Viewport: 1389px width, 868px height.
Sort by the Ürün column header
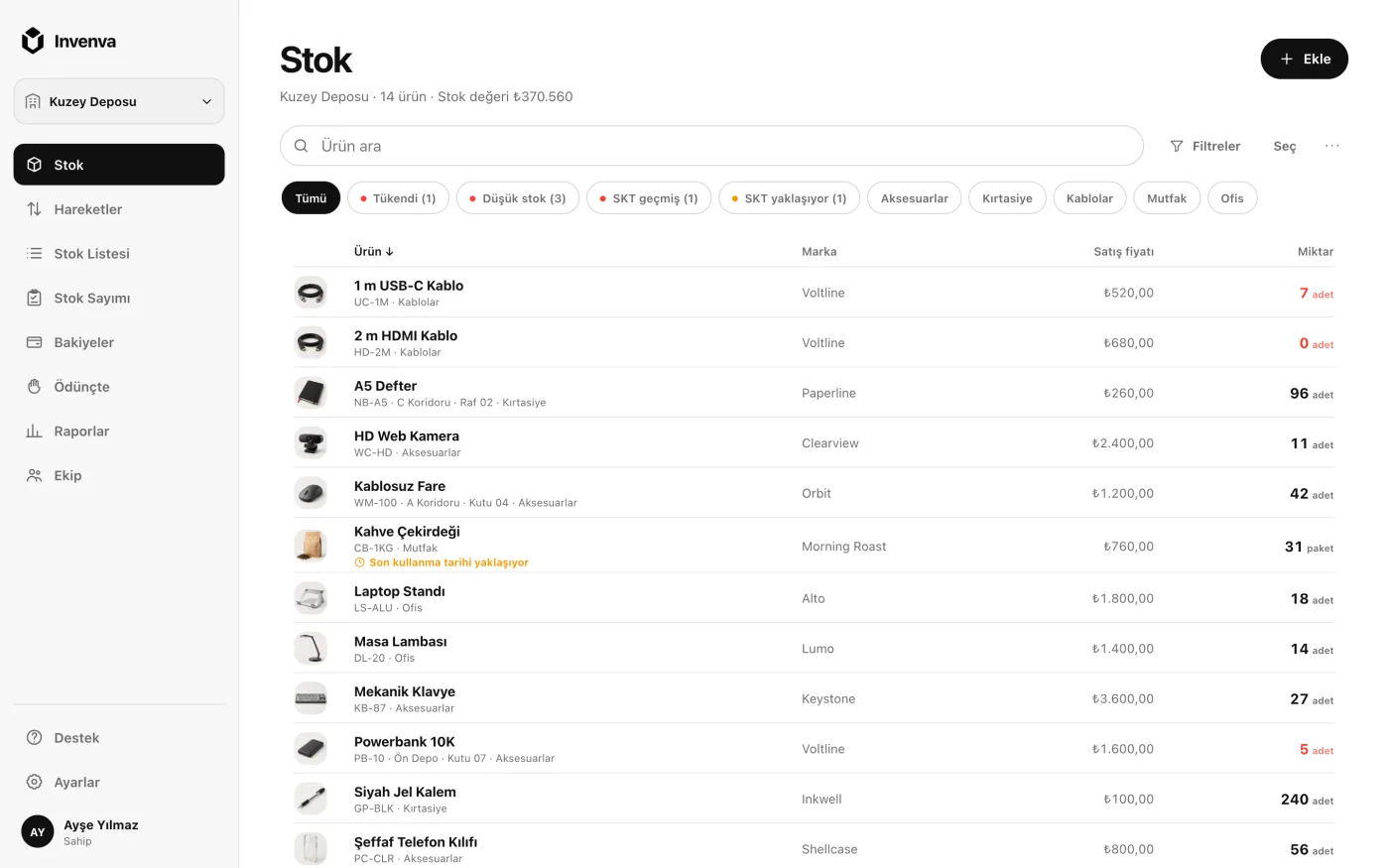pyautogui.click(x=374, y=251)
